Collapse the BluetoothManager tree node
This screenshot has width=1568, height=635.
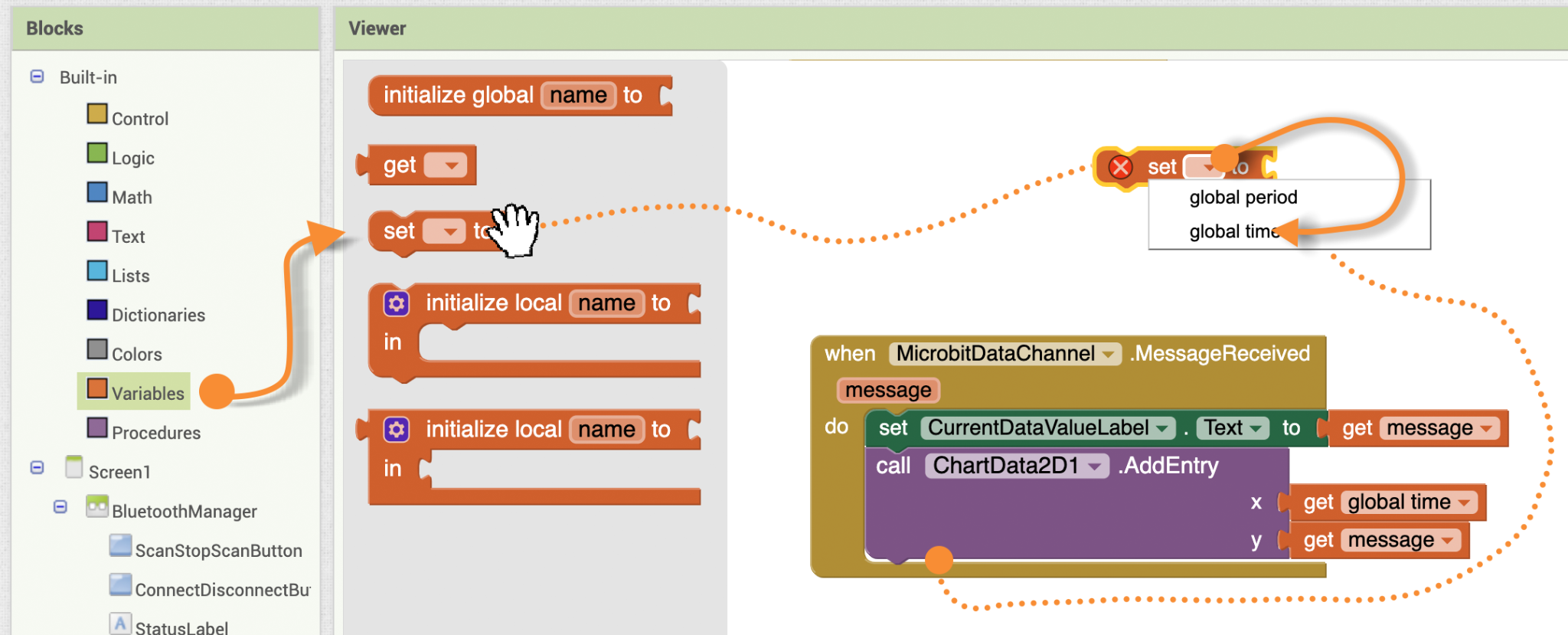(60, 506)
